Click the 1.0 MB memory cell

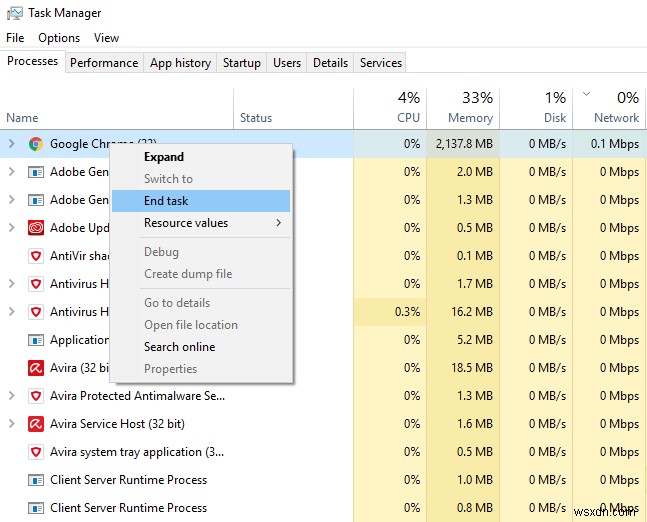coord(463,480)
